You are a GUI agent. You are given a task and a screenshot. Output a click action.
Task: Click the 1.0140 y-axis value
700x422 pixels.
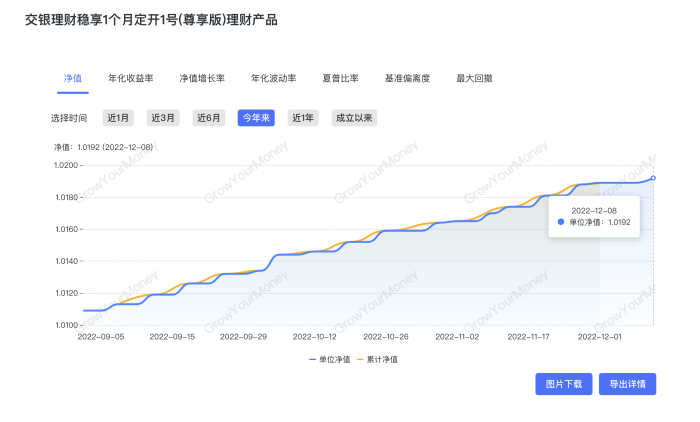pyautogui.click(x=66, y=261)
